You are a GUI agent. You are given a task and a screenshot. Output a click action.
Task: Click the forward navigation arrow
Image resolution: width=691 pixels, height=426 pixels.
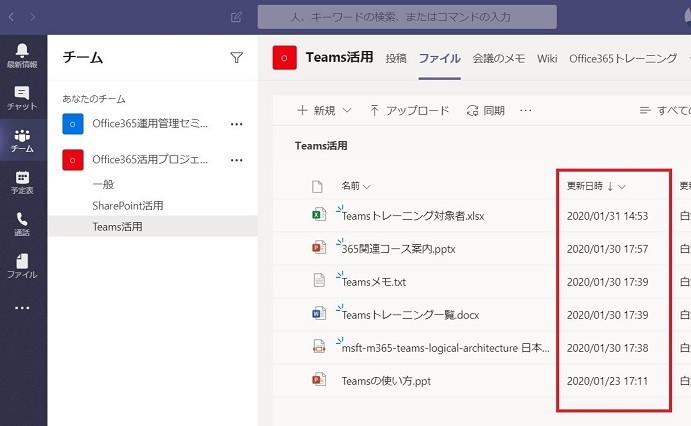pos(33,17)
